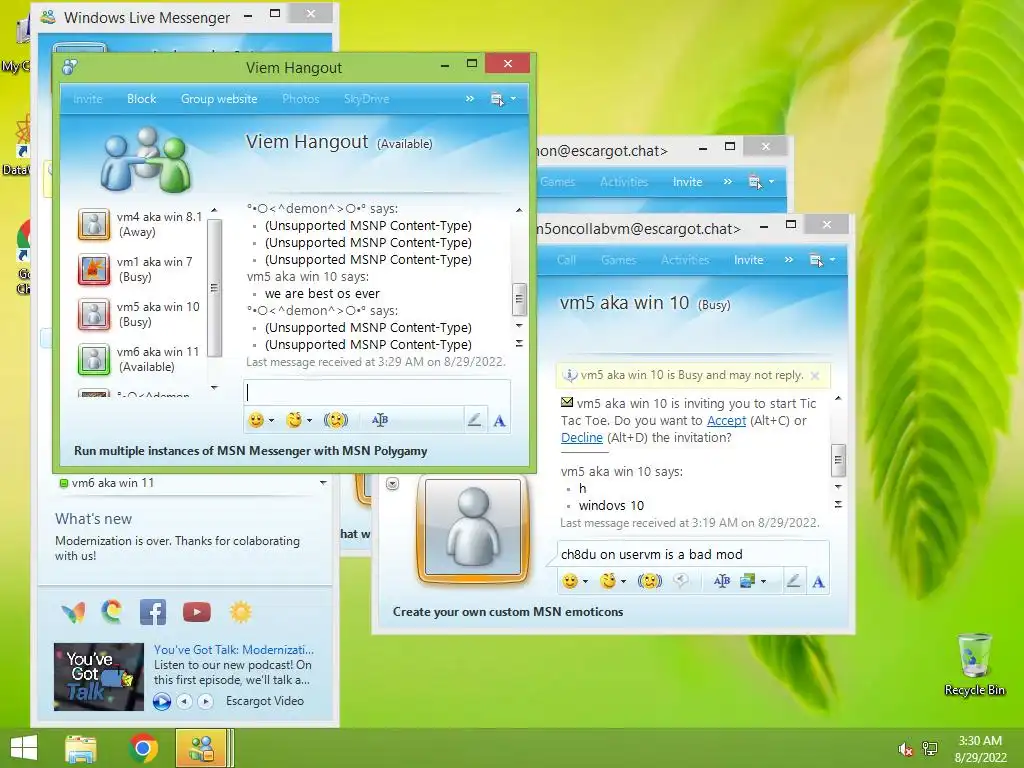Image resolution: width=1024 pixels, height=768 pixels.
Task: Open font settings in vm5 chat
Action: click(818, 581)
